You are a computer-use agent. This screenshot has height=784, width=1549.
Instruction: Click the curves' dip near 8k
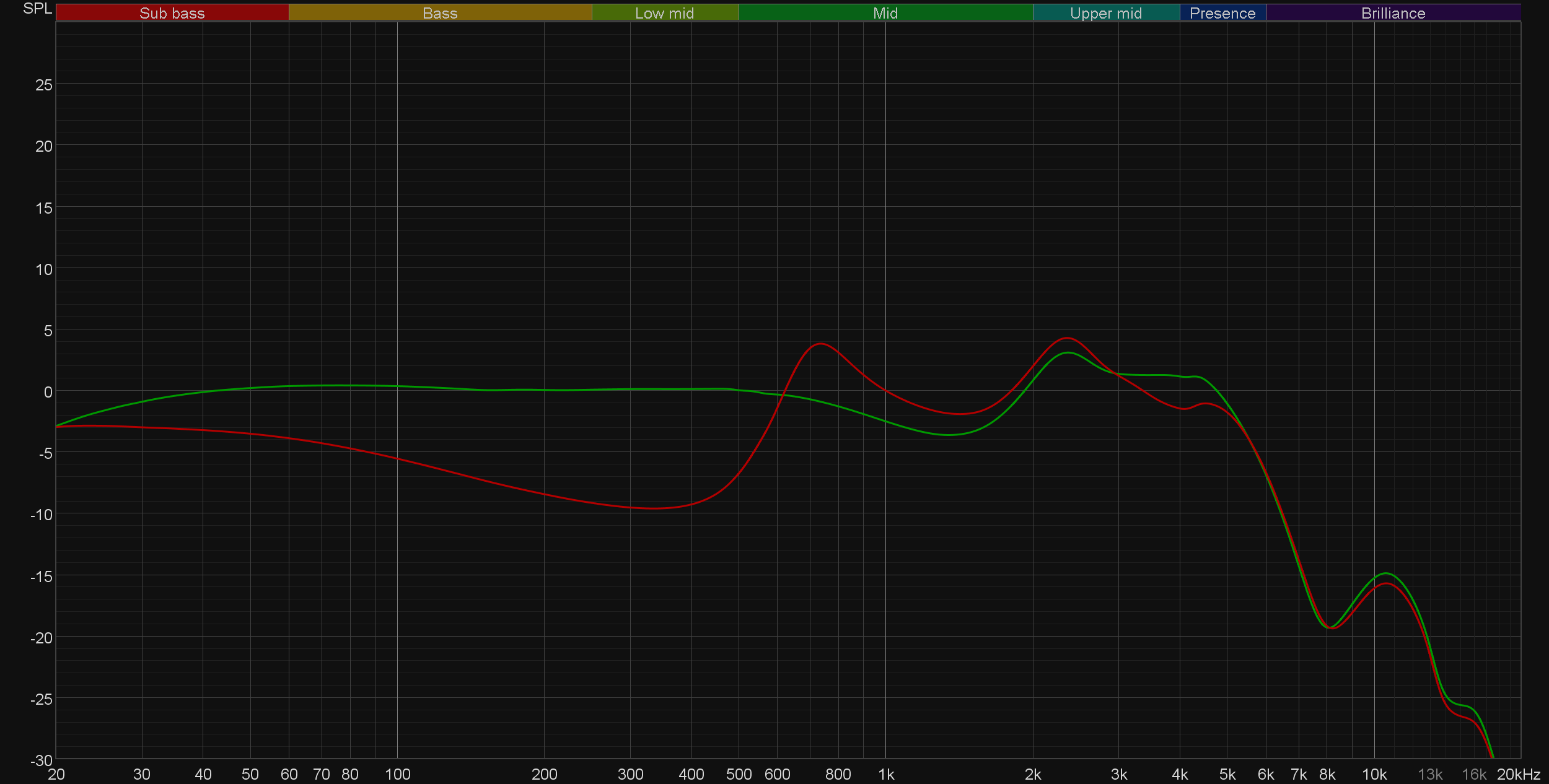(1330, 627)
